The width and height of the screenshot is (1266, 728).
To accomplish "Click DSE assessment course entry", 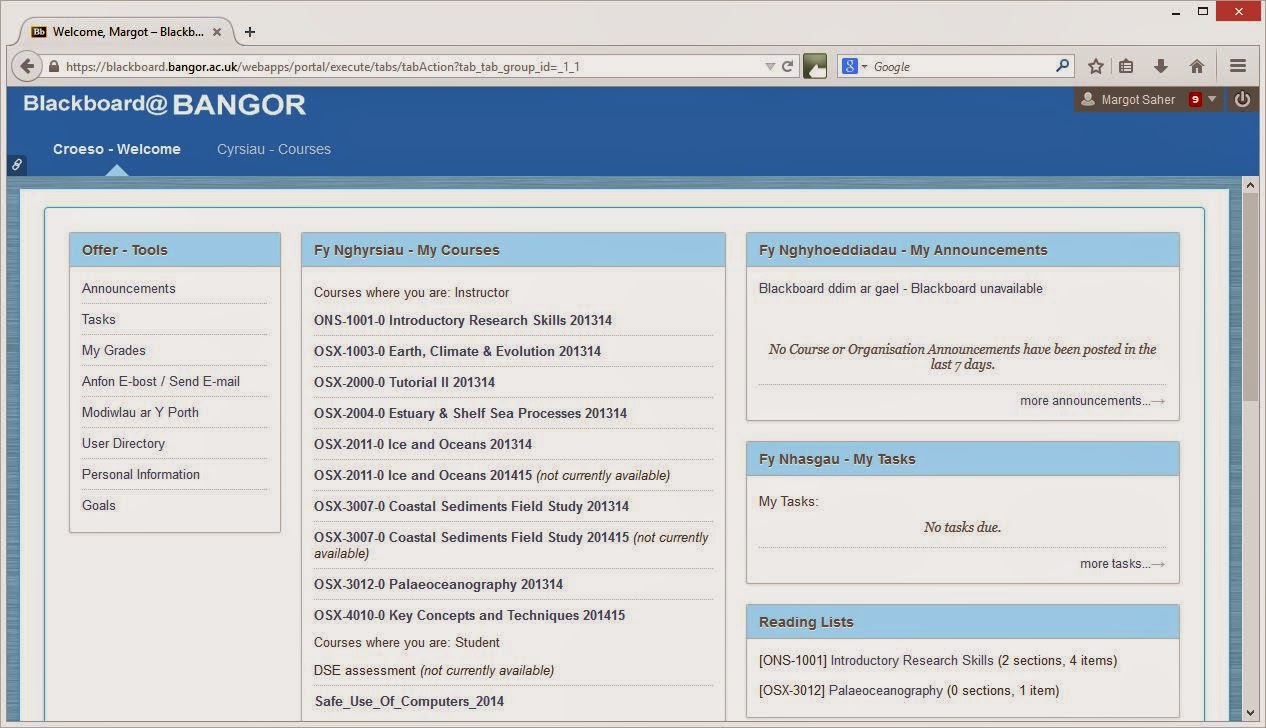I will click(365, 670).
